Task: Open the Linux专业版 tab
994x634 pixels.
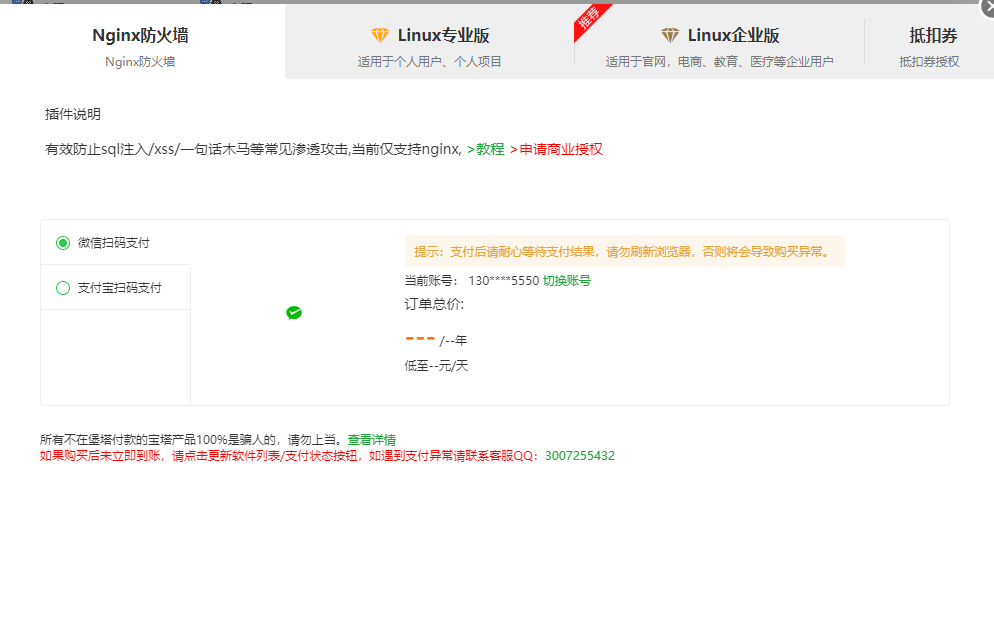Action: click(429, 42)
